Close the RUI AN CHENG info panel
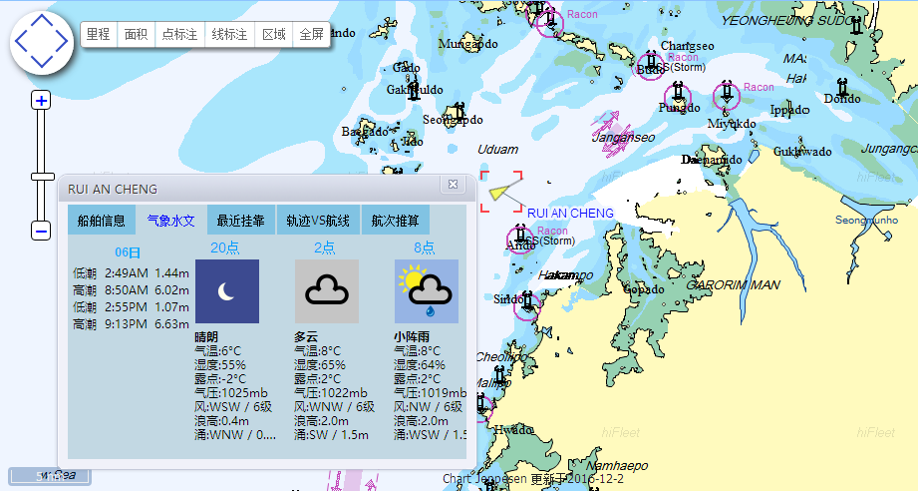 453,185
